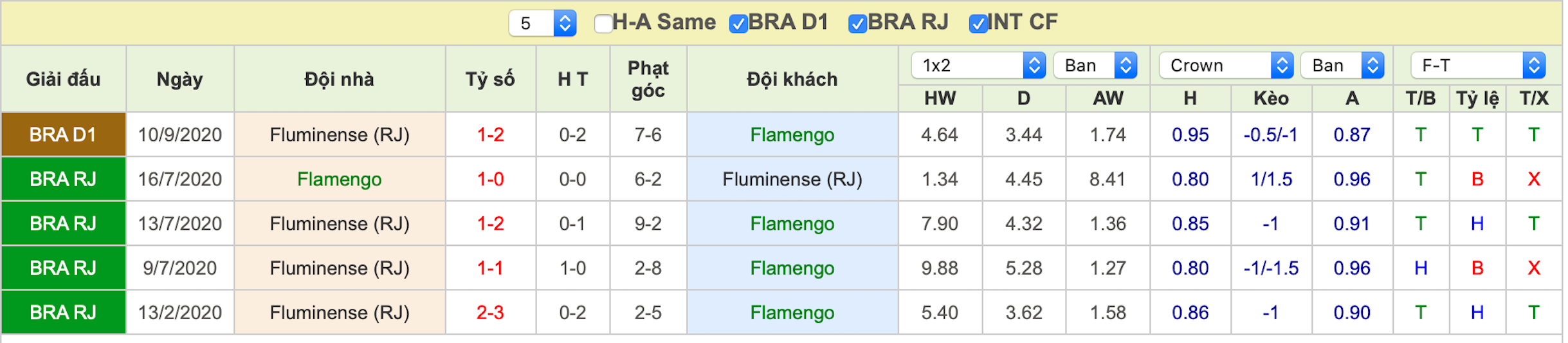Open the Ban dropdown next to Crown
Image resolution: width=1568 pixels, height=343 pixels.
1342,65
